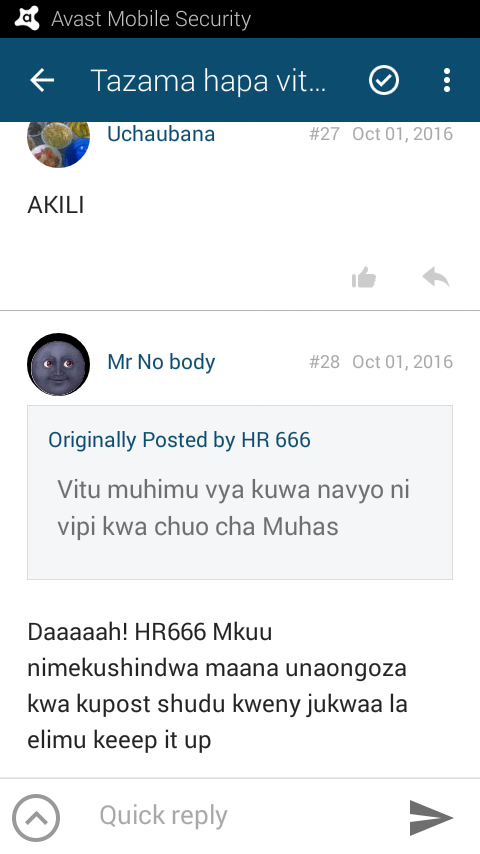Tap the quoted text about Muhas
This screenshot has width=480, height=854.
(233, 508)
